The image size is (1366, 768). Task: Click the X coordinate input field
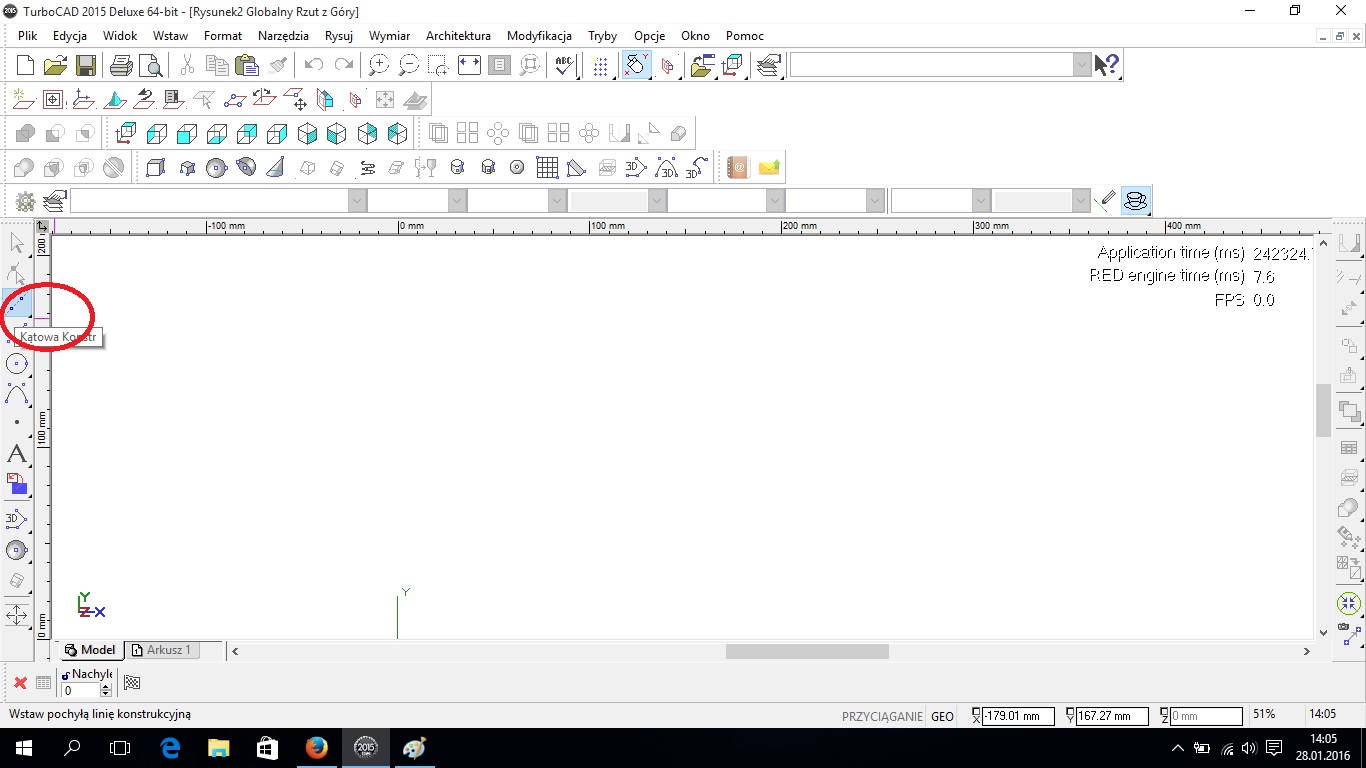click(1017, 716)
